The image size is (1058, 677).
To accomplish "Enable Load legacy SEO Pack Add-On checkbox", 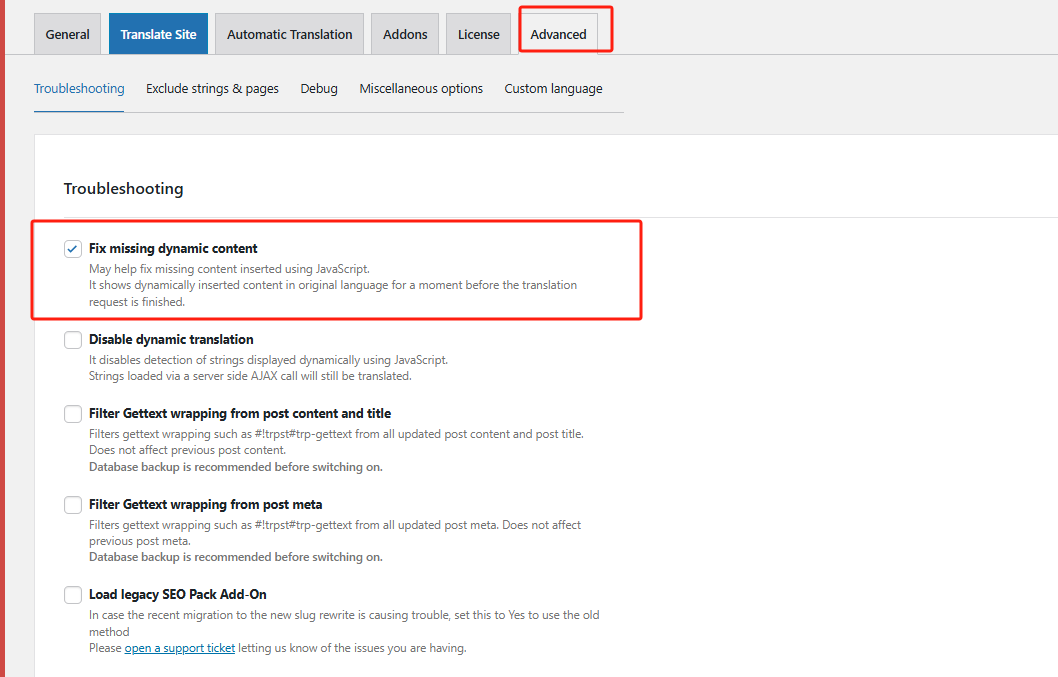I will [x=73, y=595].
